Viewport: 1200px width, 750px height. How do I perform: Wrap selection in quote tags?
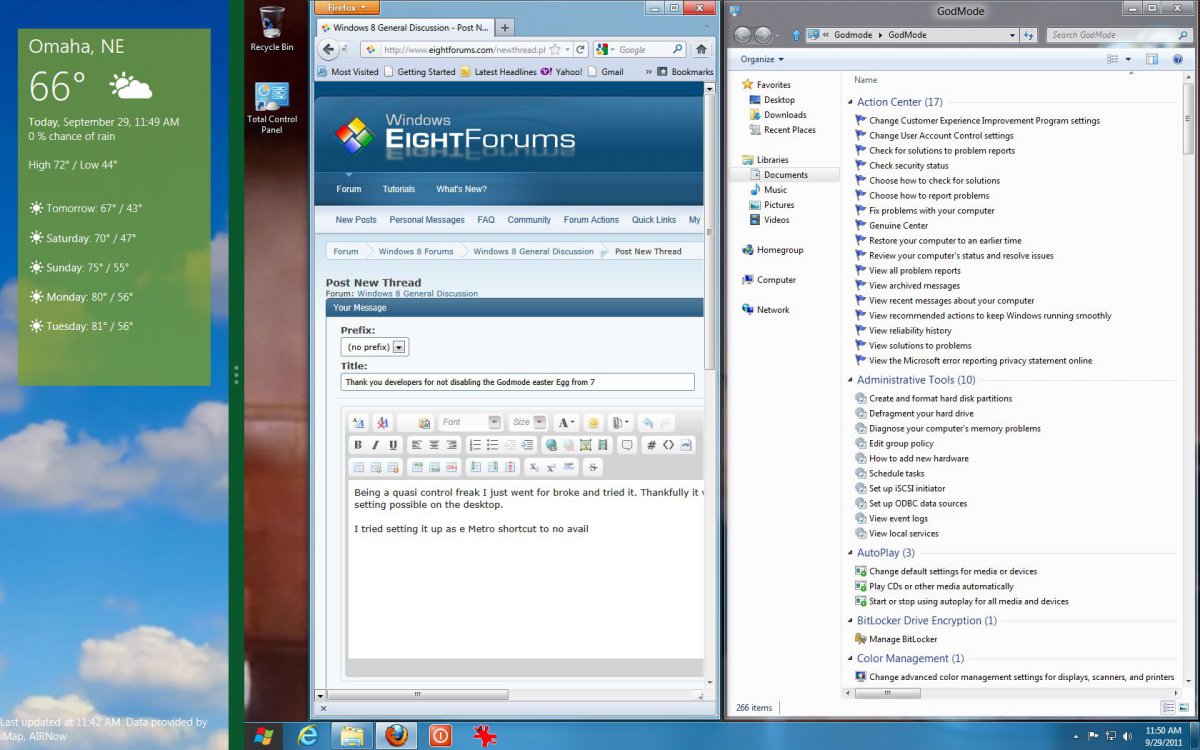coord(627,445)
